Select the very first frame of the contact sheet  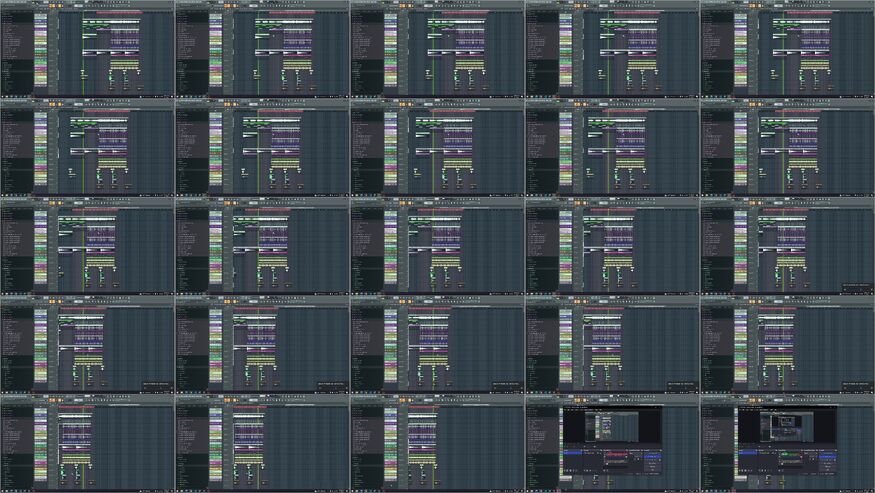click(87, 49)
